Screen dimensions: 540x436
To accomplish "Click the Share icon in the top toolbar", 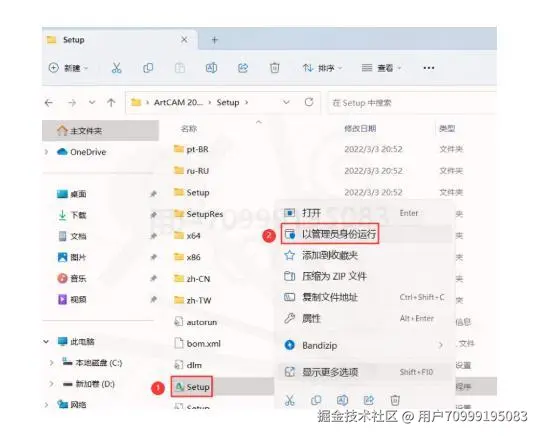I will tap(243, 68).
